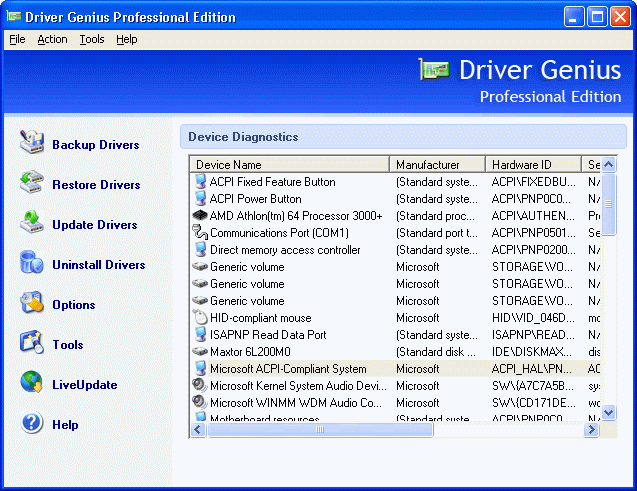Click IDE\DISKMAX... hardware ID cell

[531, 352]
